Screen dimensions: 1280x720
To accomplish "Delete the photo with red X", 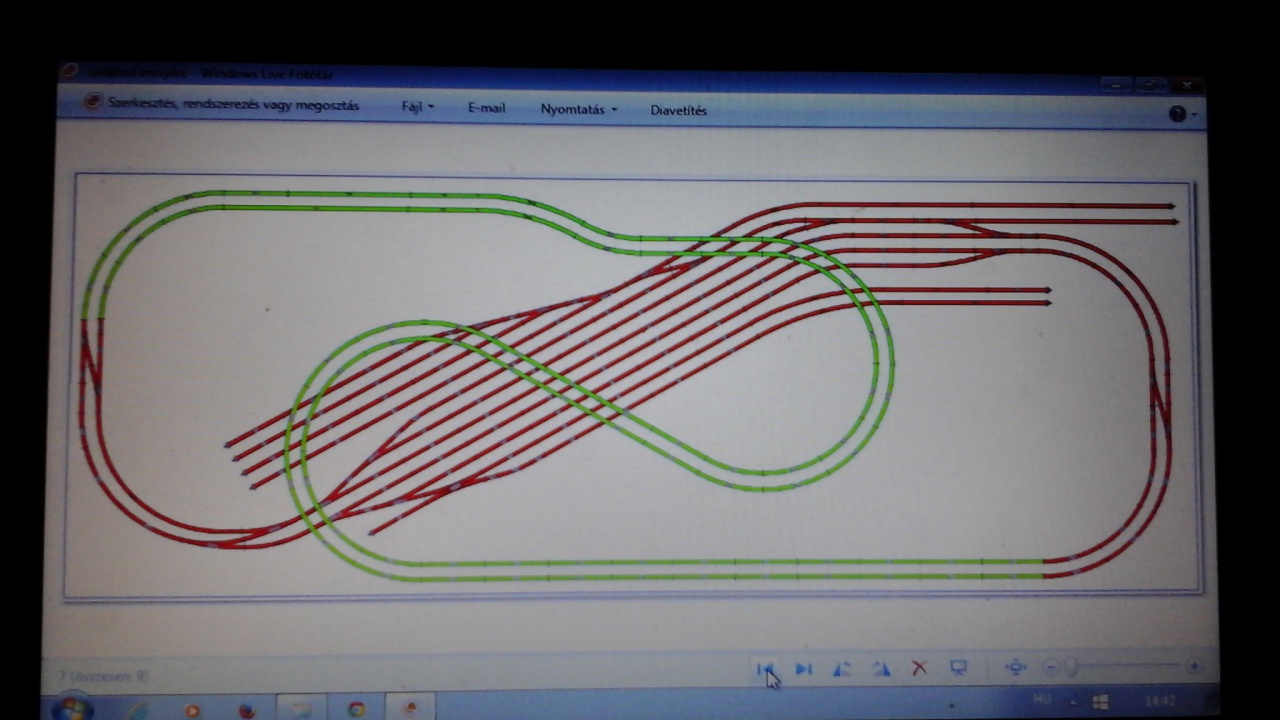I will coord(919,668).
